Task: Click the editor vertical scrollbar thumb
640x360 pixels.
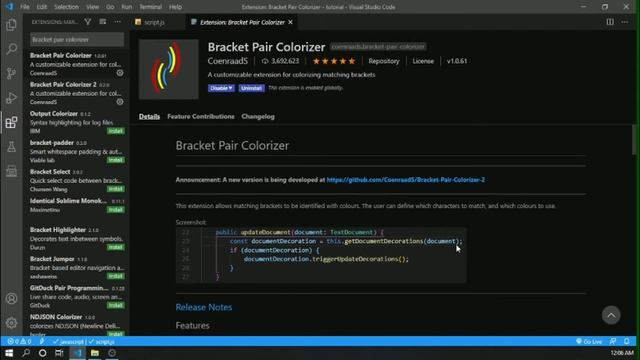Action: coord(634,140)
